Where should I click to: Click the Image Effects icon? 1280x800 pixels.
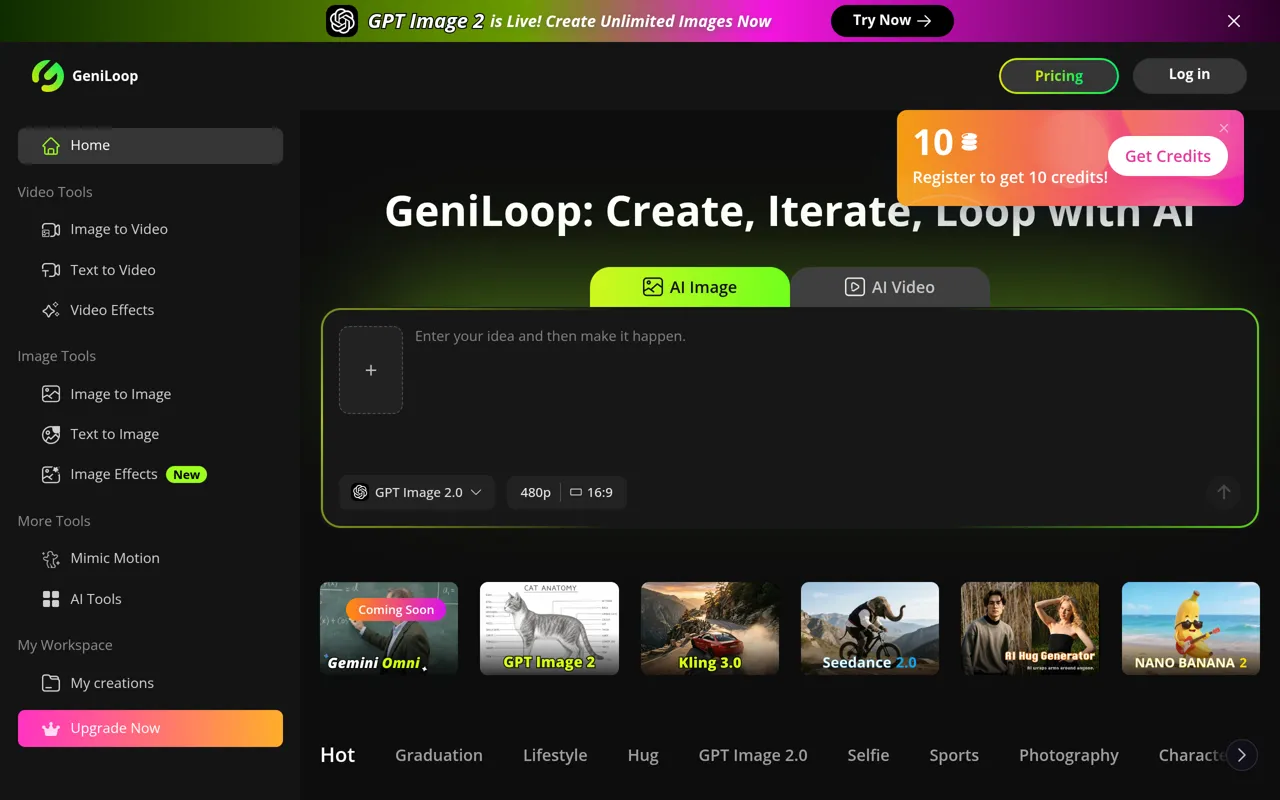click(x=51, y=474)
